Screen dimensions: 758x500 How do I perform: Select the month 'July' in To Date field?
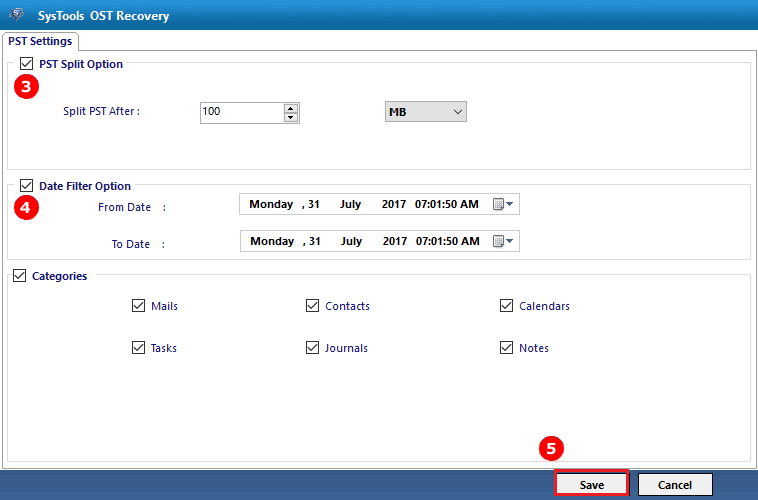click(x=351, y=241)
